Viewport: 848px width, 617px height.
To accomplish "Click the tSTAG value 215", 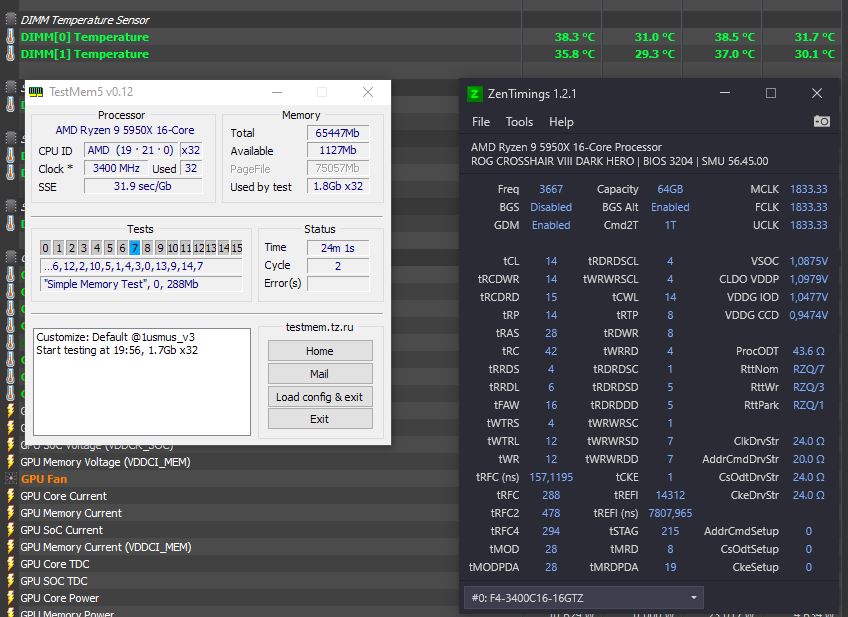I will 670,531.
